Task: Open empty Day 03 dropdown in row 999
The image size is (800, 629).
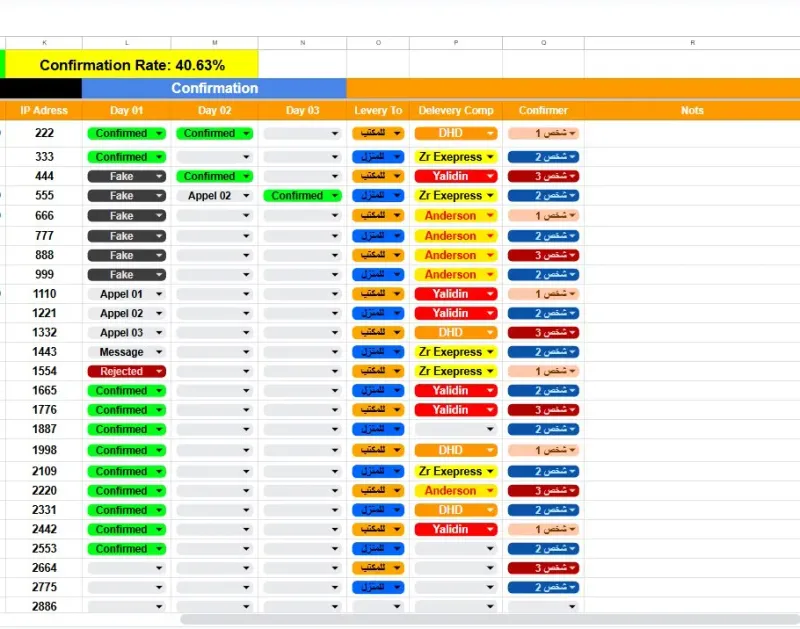Action: [x=303, y=274]
